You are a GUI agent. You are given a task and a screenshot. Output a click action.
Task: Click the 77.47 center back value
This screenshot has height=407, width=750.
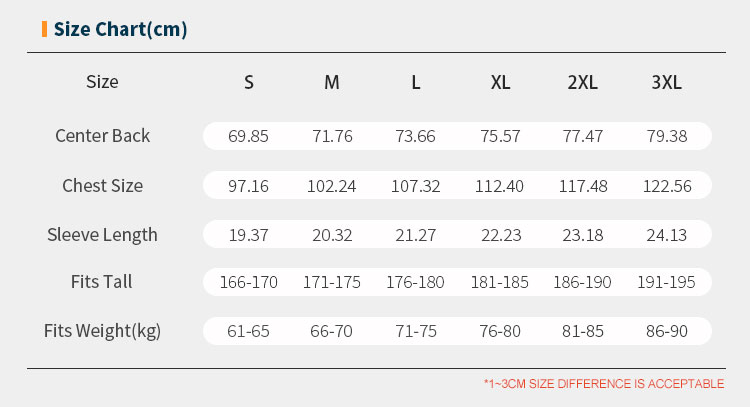pyautogui.click(x=583, y=136)
